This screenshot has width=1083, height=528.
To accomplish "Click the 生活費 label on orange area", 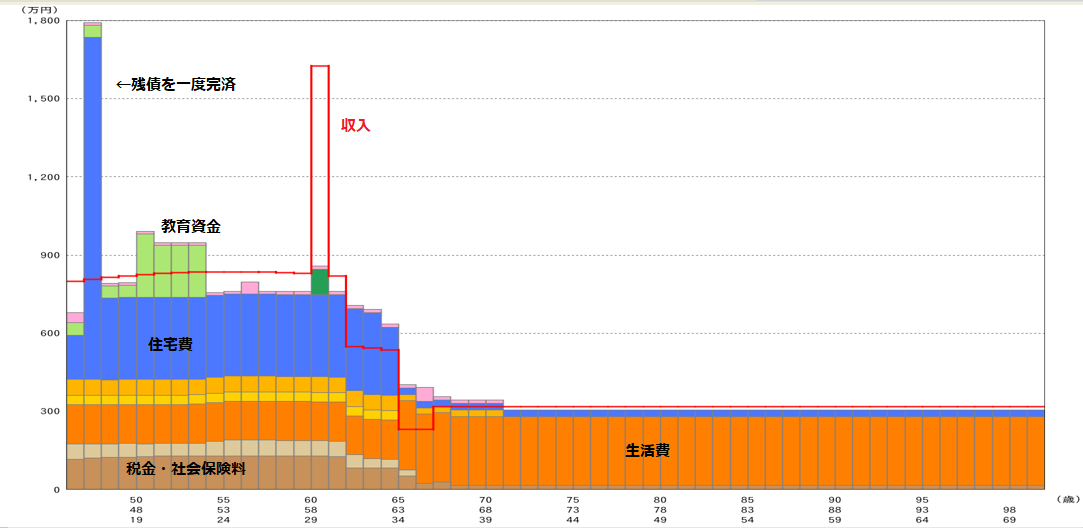I will tap(647, 451).
